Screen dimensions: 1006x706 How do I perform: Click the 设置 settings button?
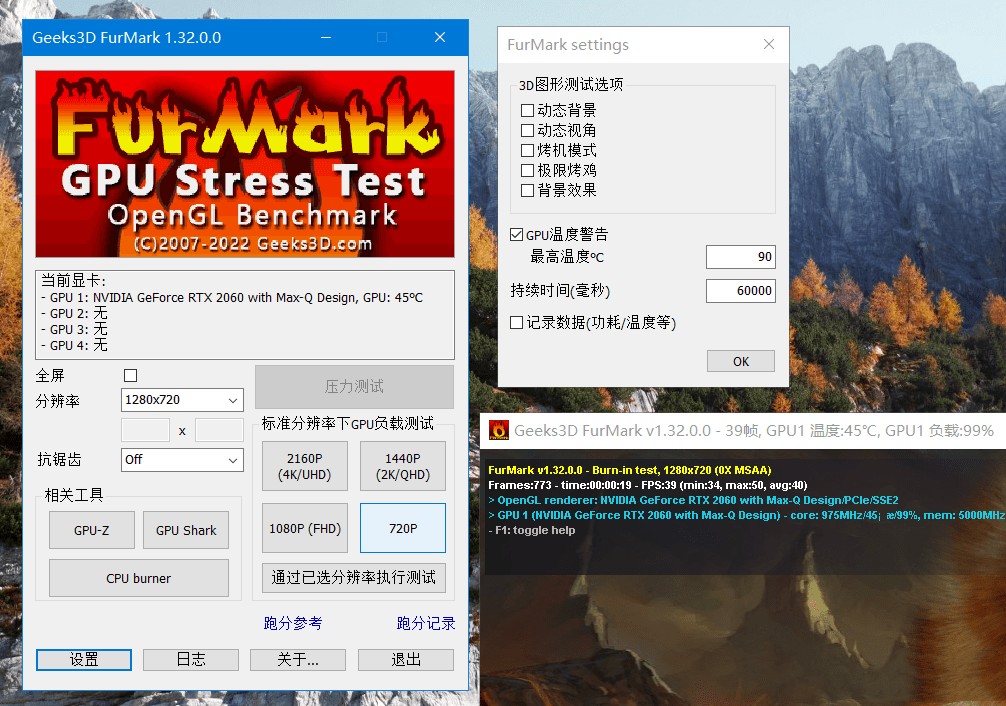click(84, 660)
